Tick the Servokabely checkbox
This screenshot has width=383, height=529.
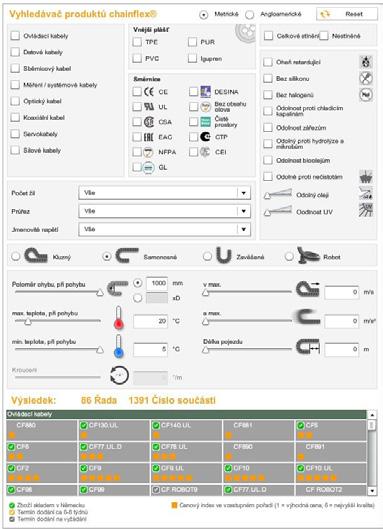tap(15, 134)
